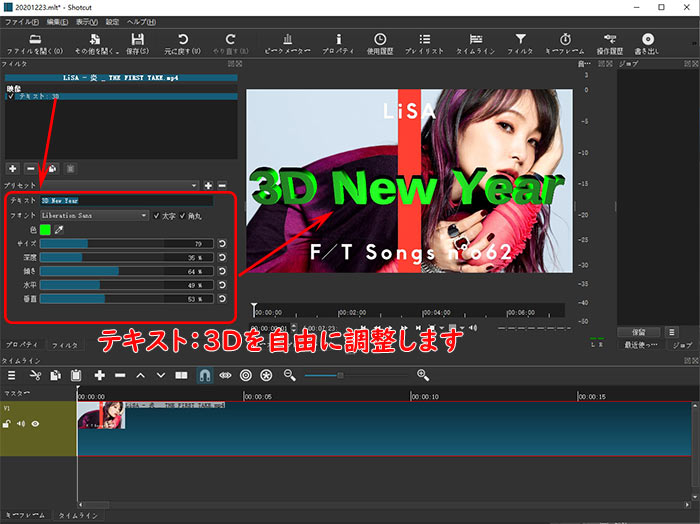The image size is (700, 524).
Task: Copy clip icon in timeline toolbar
Action: (55, 375)
